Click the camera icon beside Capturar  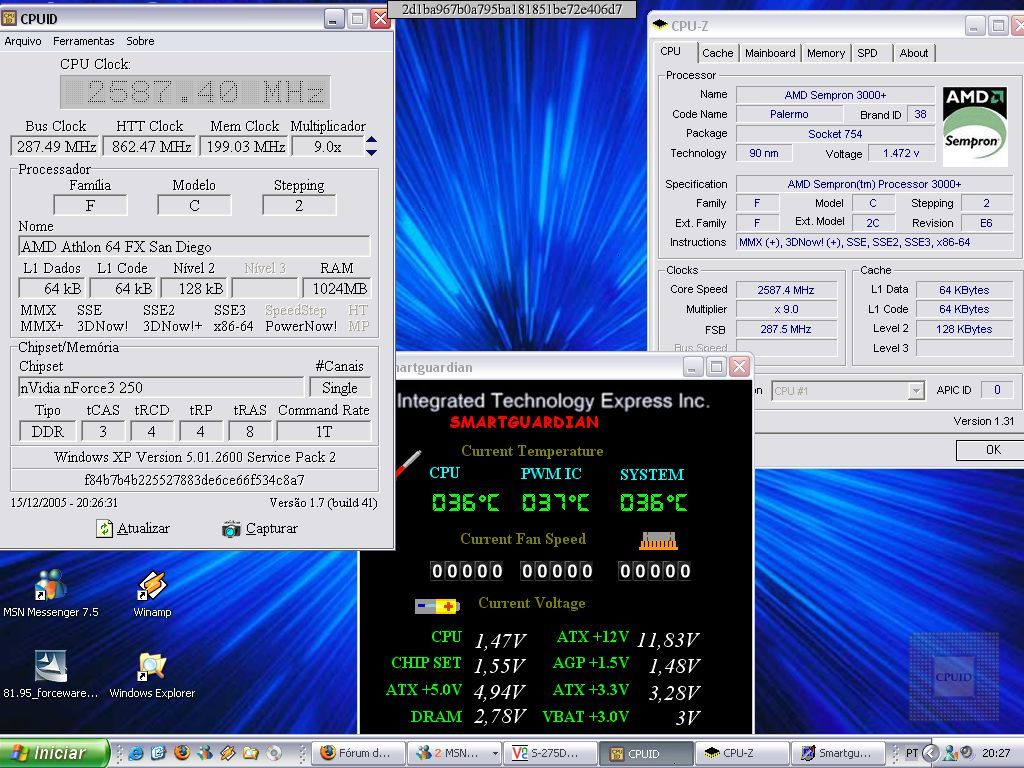coord(231,528)
